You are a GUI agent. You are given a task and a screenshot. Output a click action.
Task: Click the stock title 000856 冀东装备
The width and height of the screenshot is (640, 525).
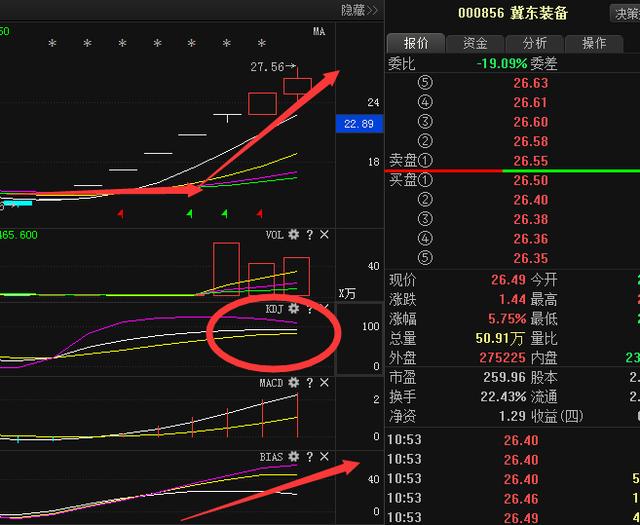coord(513,13)
